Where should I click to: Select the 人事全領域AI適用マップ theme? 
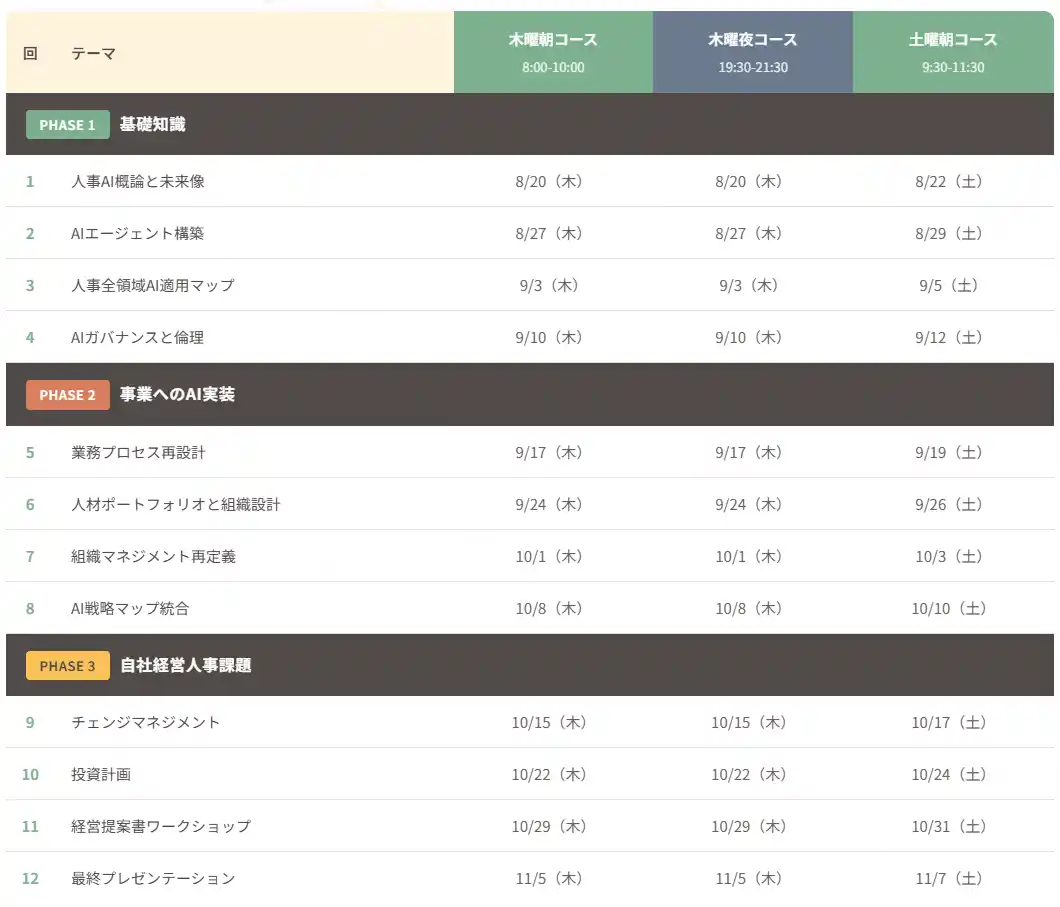click(x=153, y=285)
